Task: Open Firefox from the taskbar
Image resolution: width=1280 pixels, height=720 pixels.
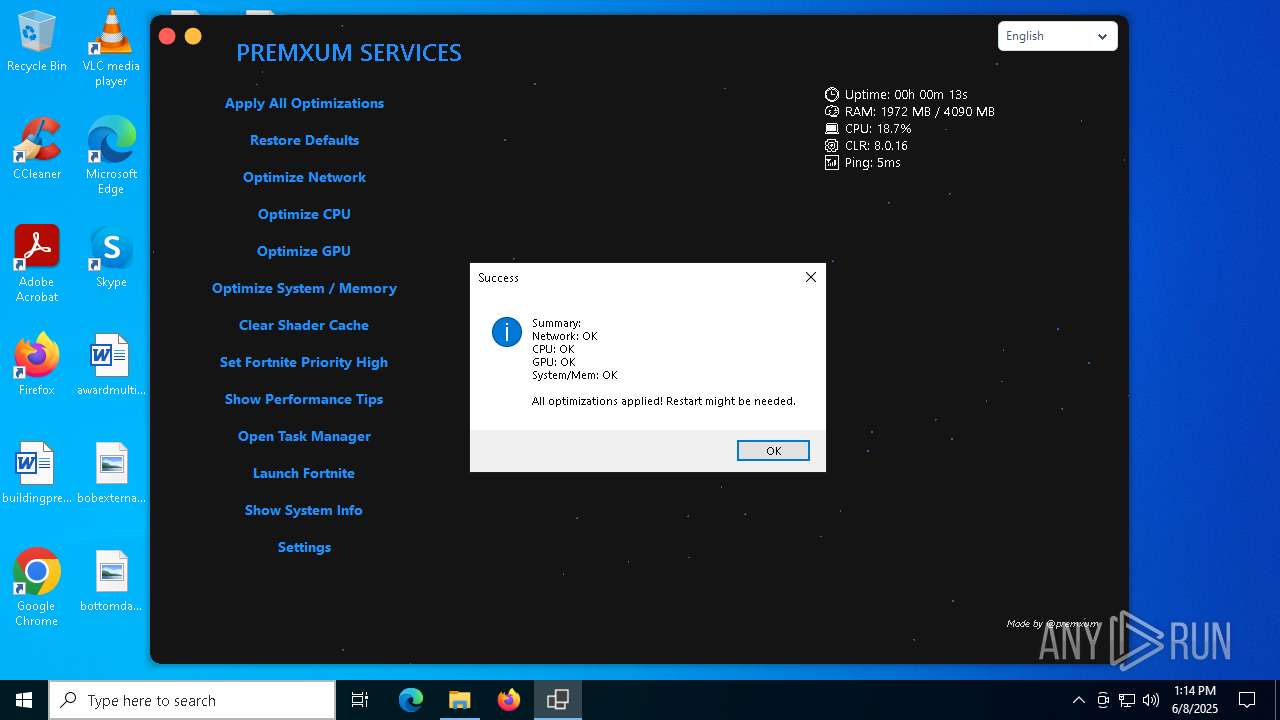Action: [x=509, y=700]
